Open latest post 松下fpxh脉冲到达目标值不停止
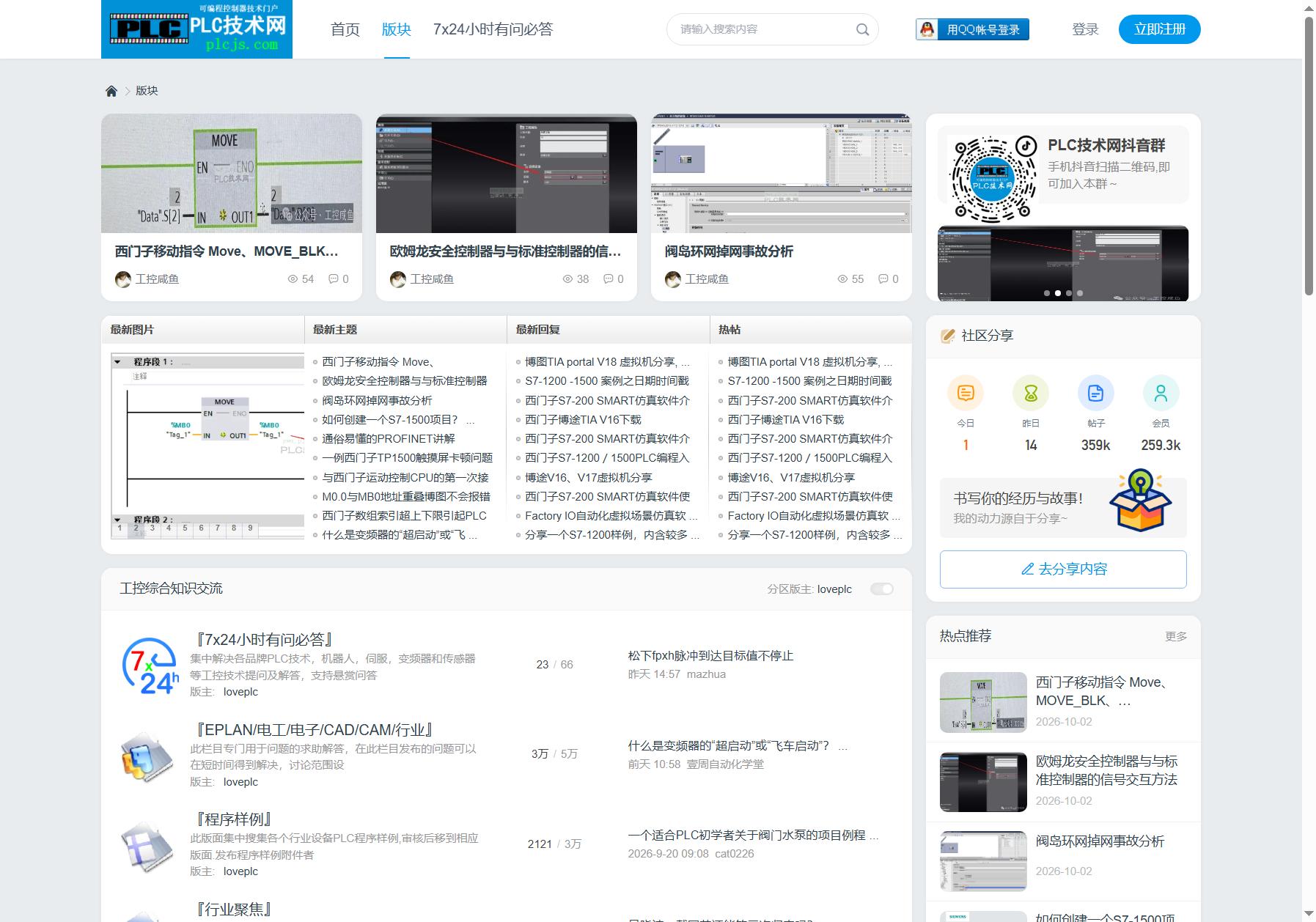 point(710,656)
